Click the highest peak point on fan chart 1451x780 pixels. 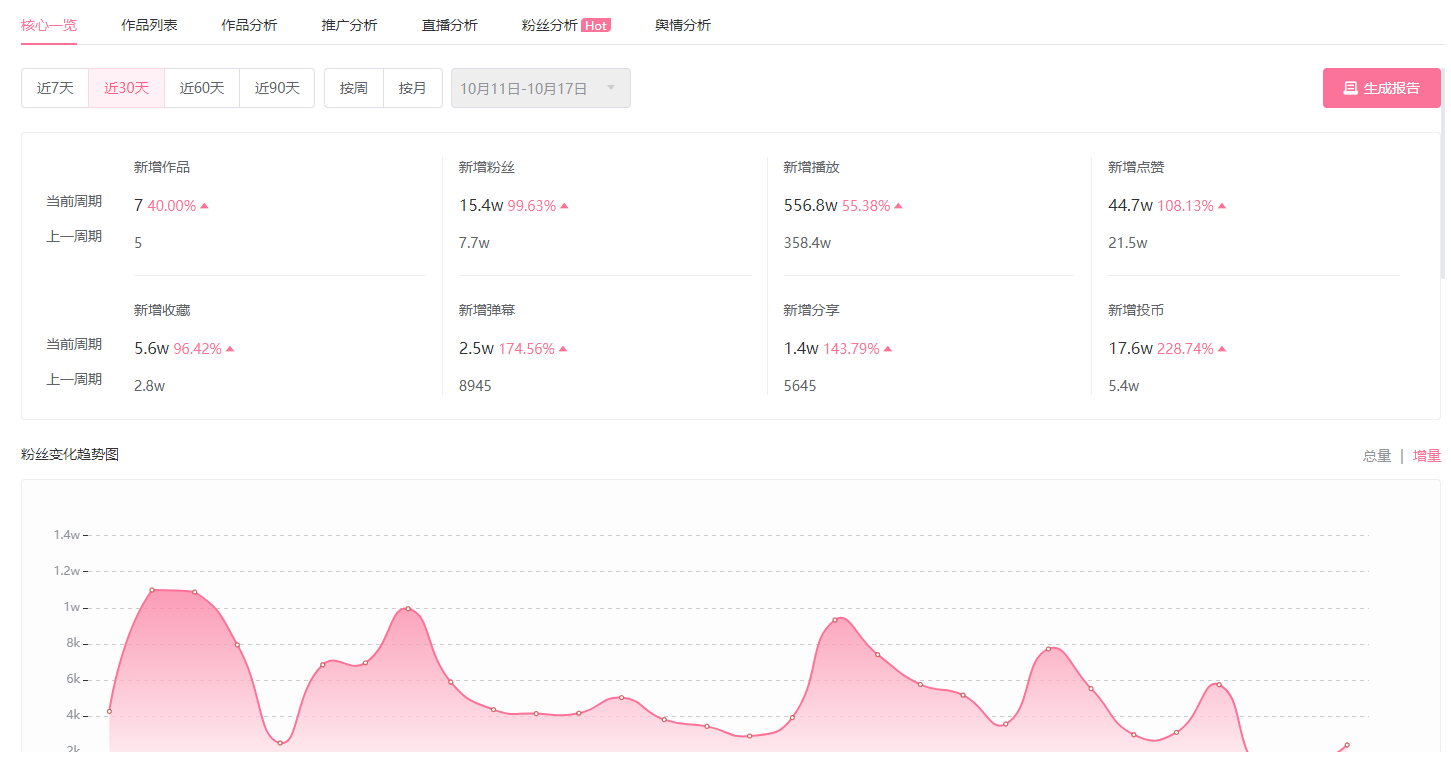click(x=152, y=590)
